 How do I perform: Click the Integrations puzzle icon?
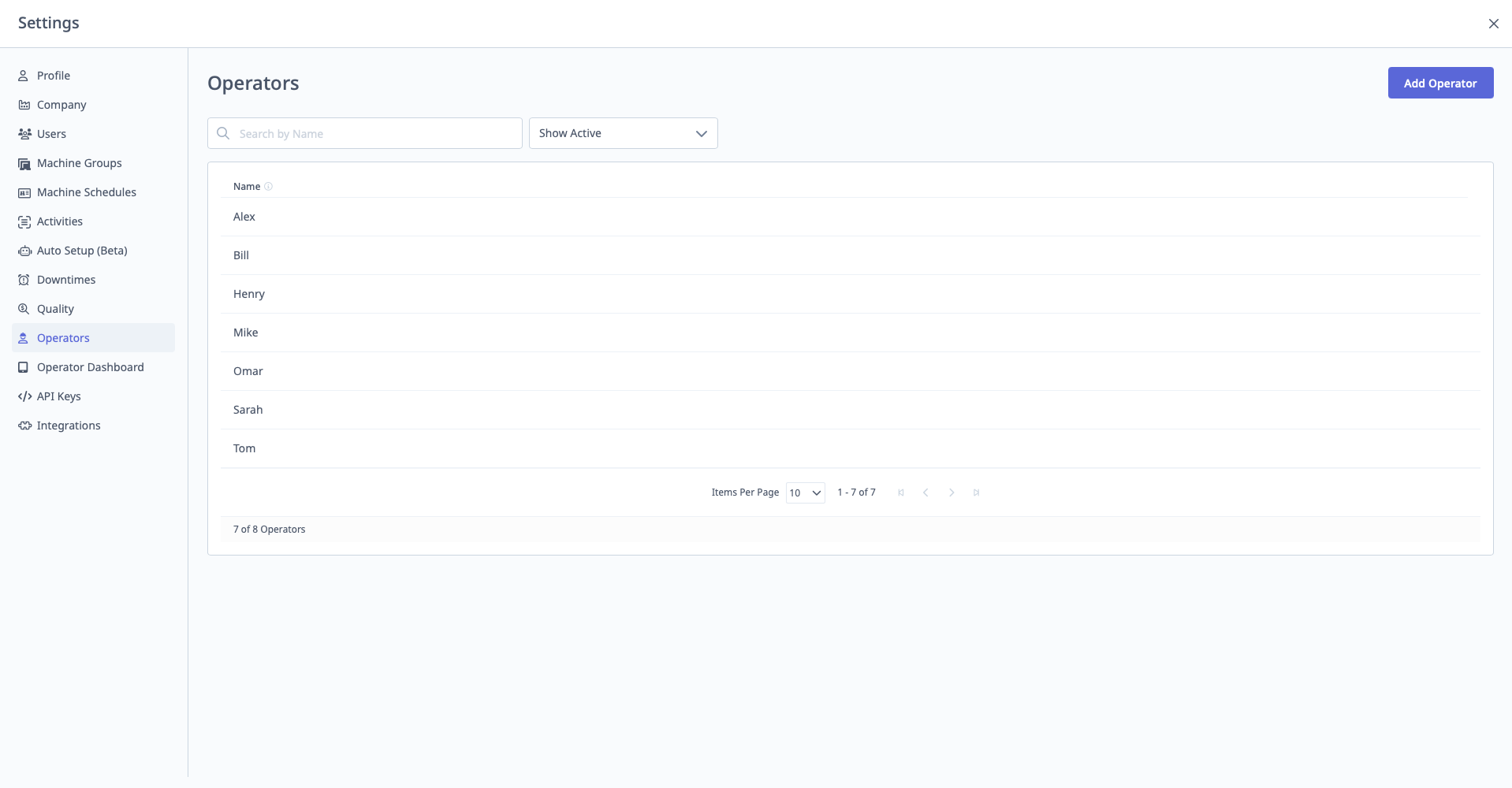24,426
